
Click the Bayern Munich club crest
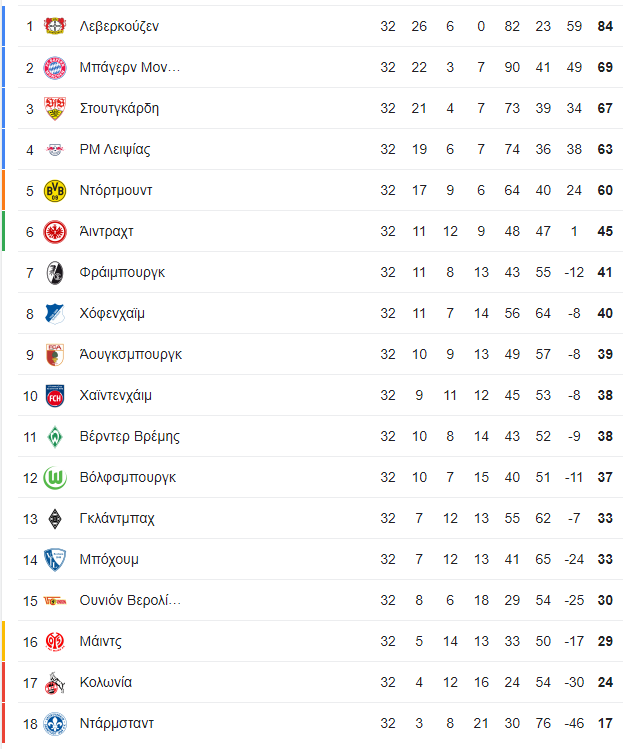click(55, 67)
